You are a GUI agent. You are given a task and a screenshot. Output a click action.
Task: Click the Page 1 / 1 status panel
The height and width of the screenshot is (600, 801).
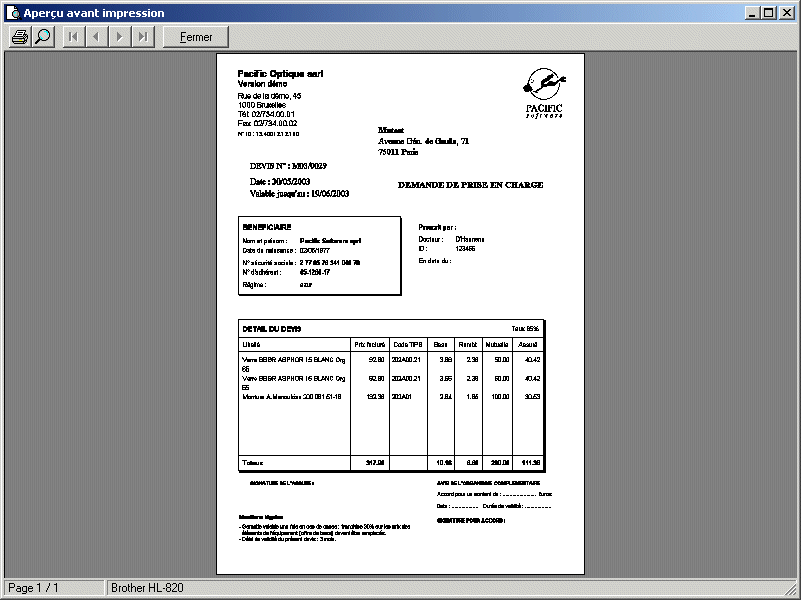(52, 588)
